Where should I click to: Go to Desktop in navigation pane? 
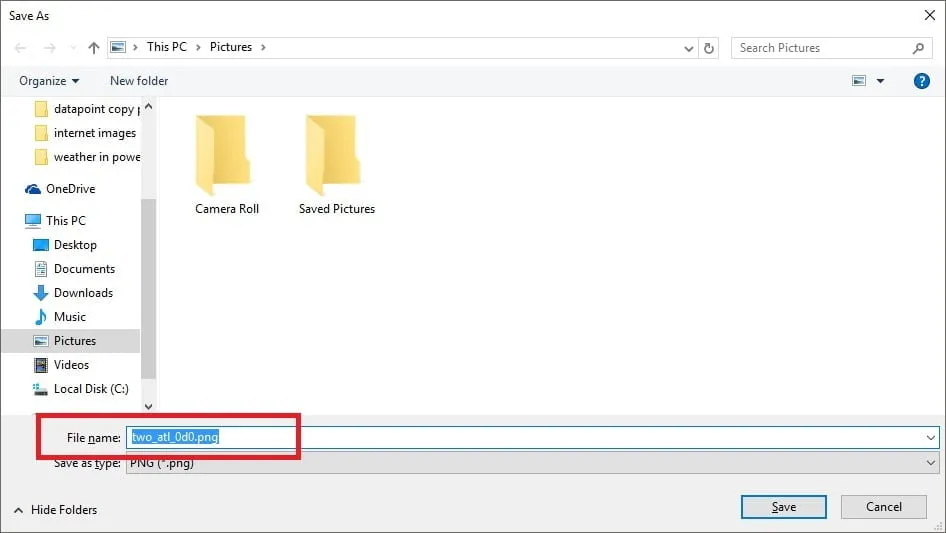coord(65,244)
